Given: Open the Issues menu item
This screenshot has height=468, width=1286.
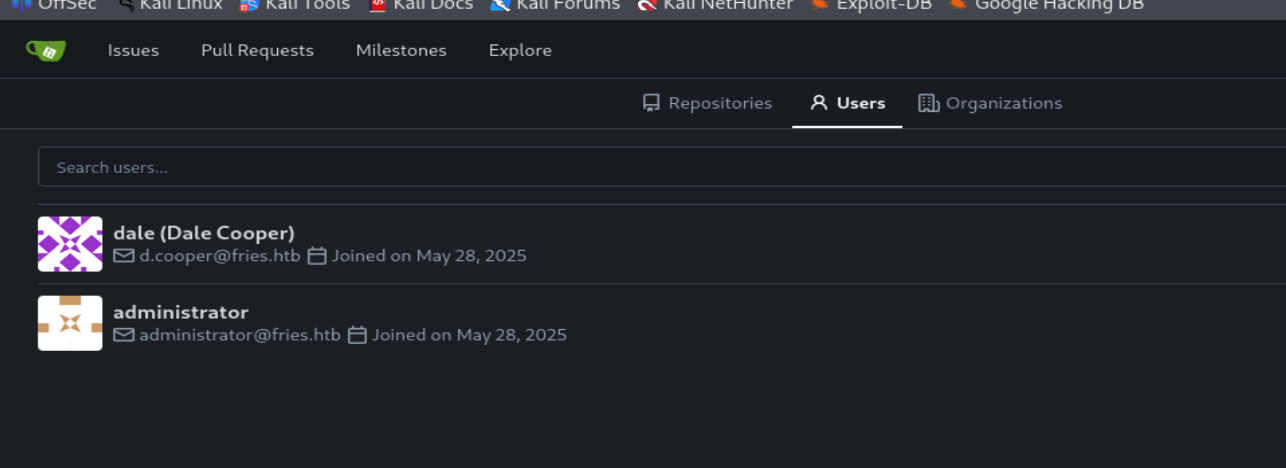Looking at the screenshot, I should pos(133,50).
